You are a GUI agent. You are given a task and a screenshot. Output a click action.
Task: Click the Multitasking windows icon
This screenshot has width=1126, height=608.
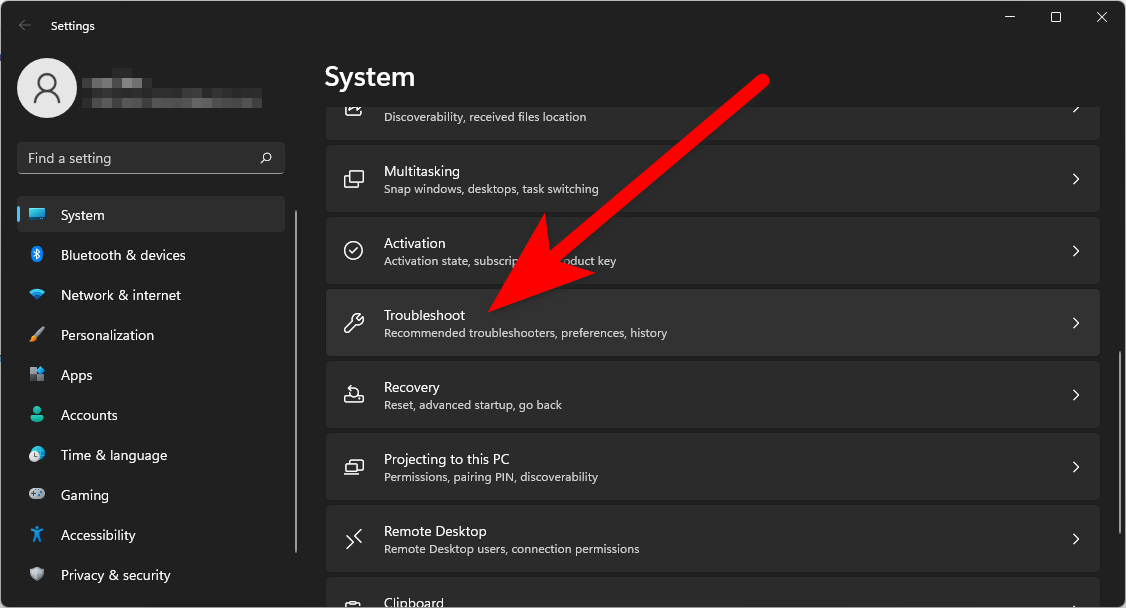coord(354,179)
